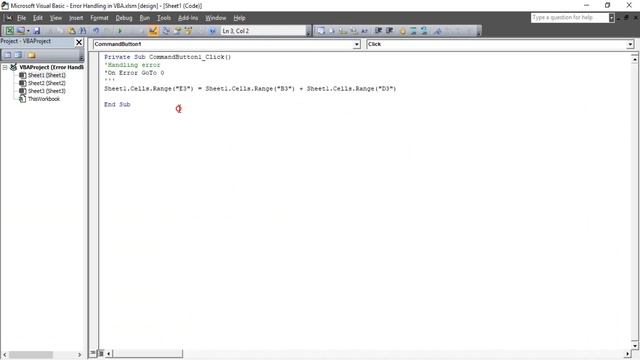The width and height of the screenshot is (640, 360).
Task: Switch to Procedure View at code bottom
Action: pyautogui.click(x=93, y=353)
